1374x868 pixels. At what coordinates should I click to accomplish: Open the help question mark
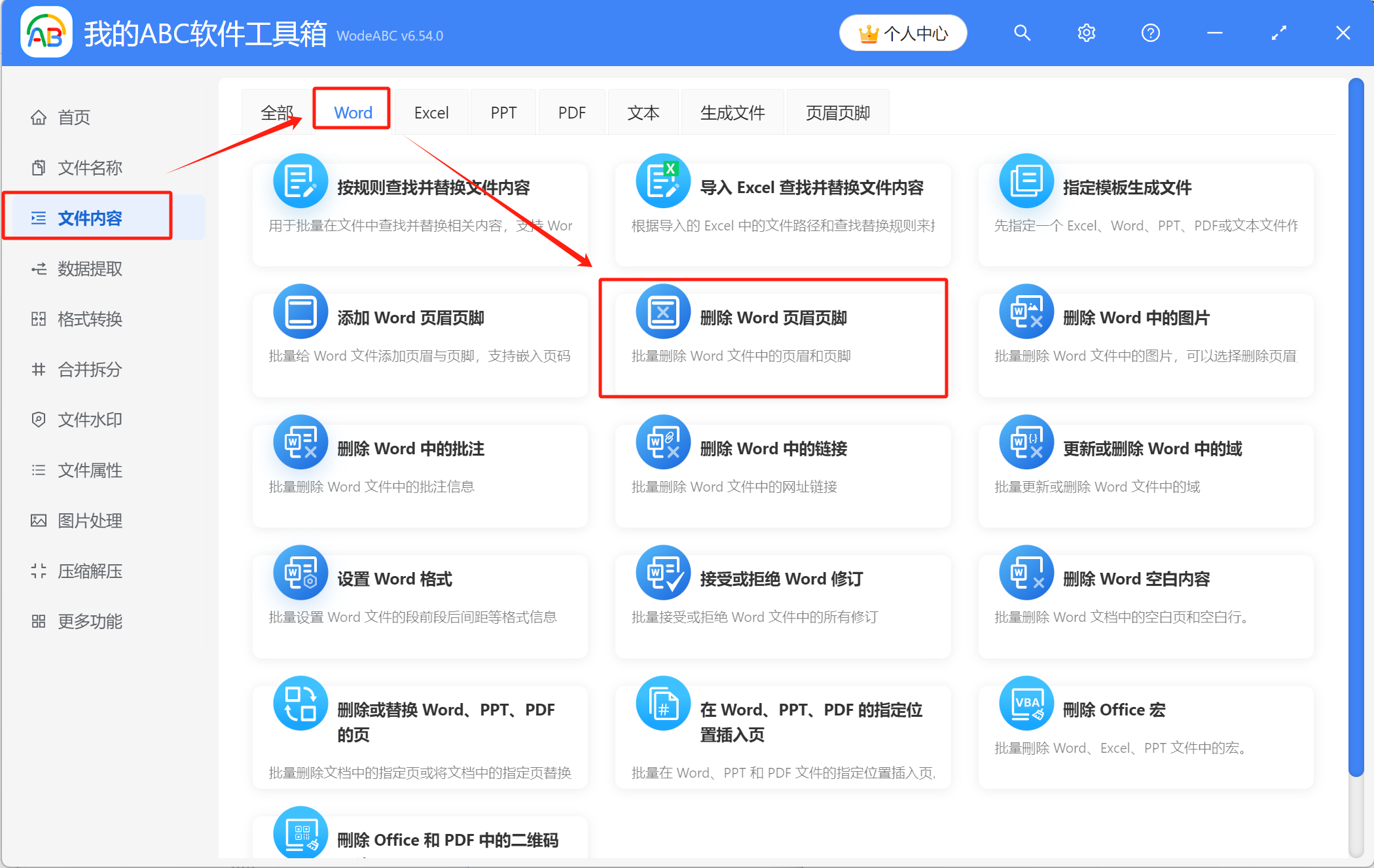coord(1150,32)
